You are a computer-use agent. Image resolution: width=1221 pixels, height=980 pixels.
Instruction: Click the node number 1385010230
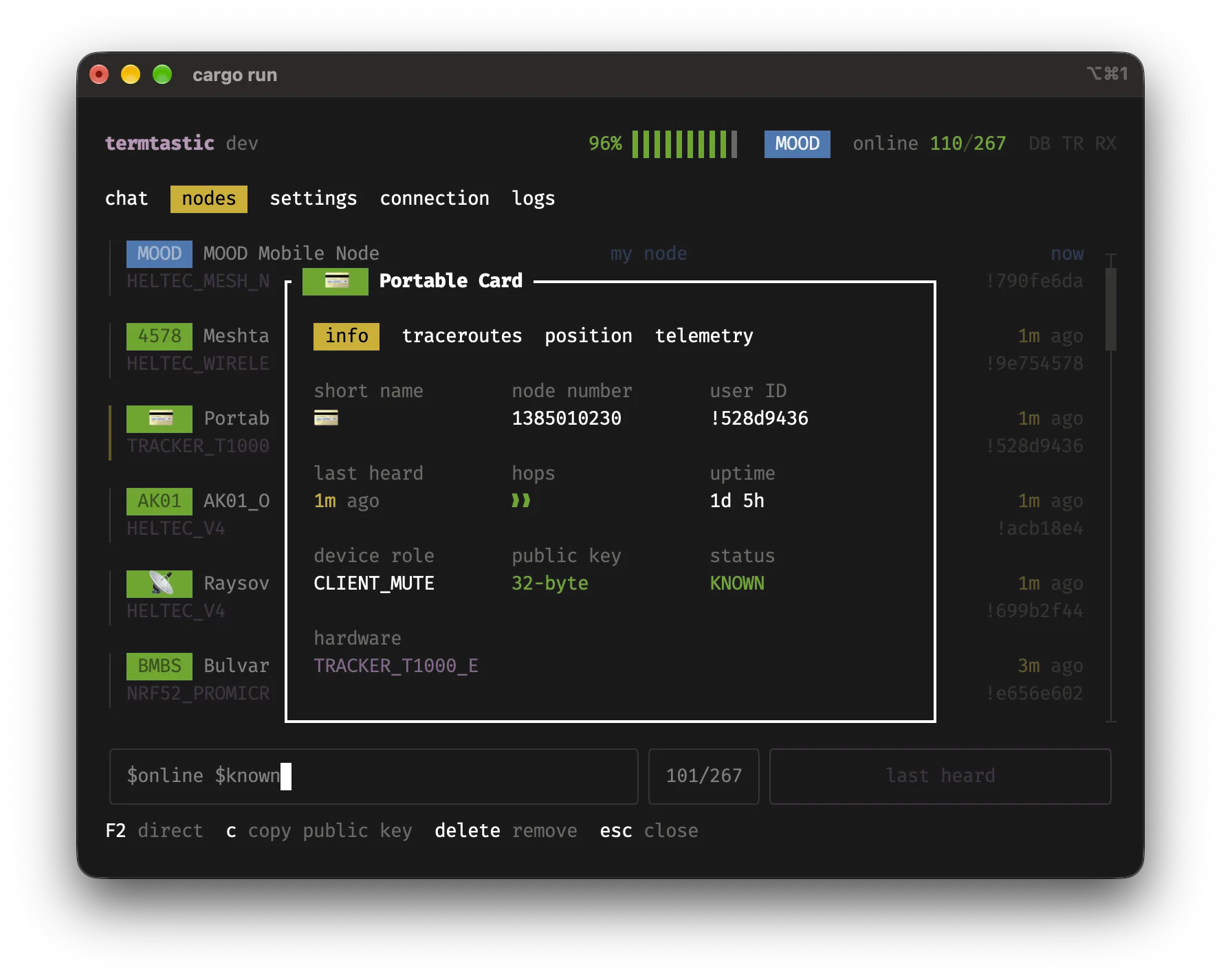click(566, 419)
